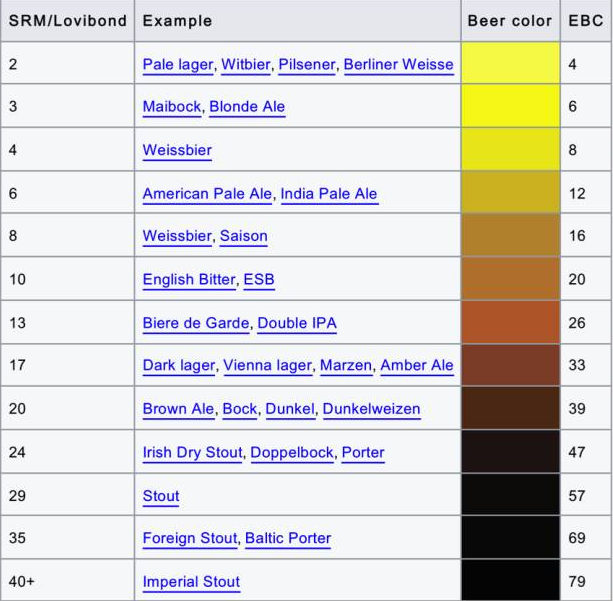Follow the Pilsener link

point(306,65)
